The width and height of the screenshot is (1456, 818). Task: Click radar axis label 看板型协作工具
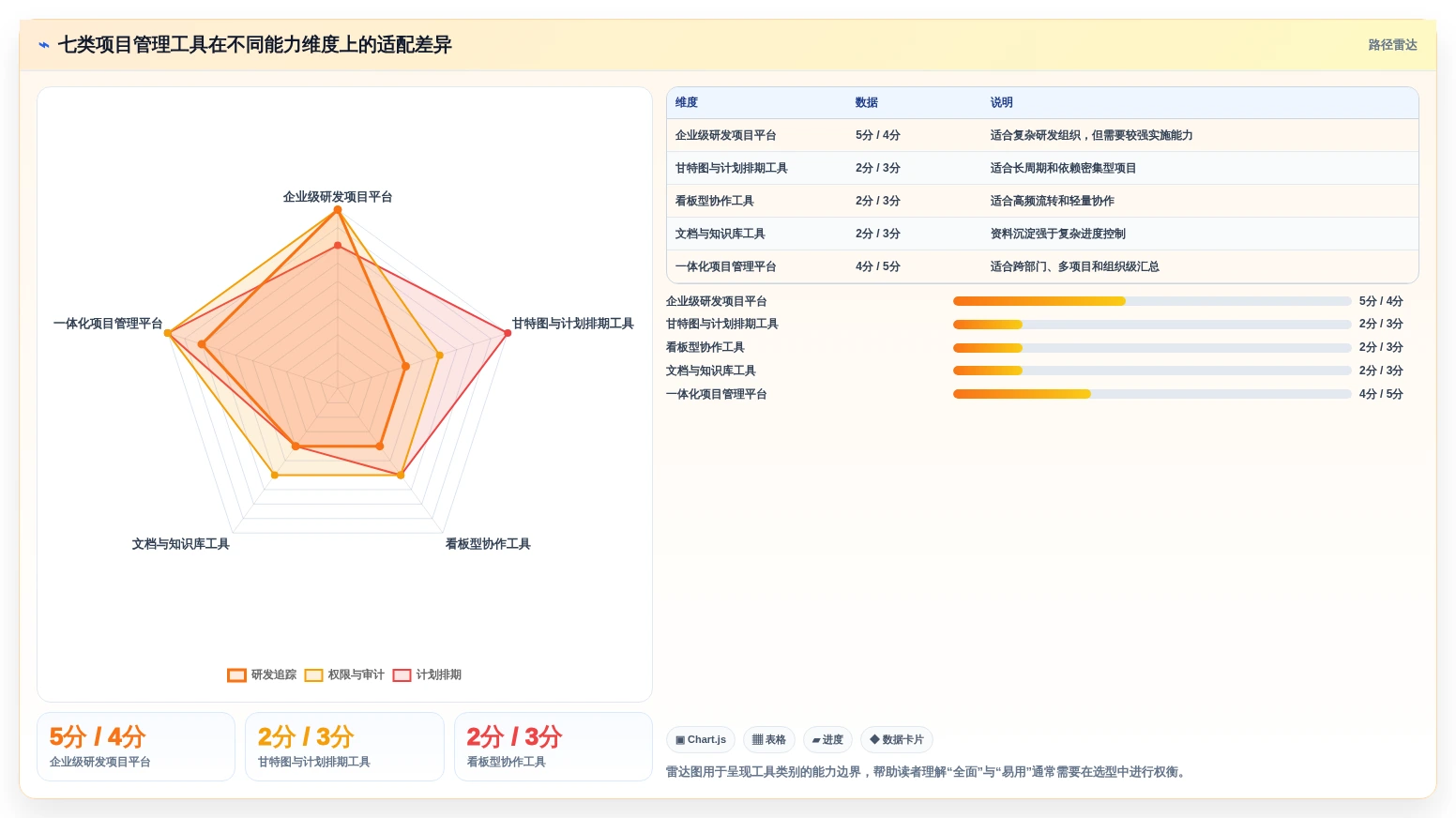pyautogui.click(x=488, y=544)
